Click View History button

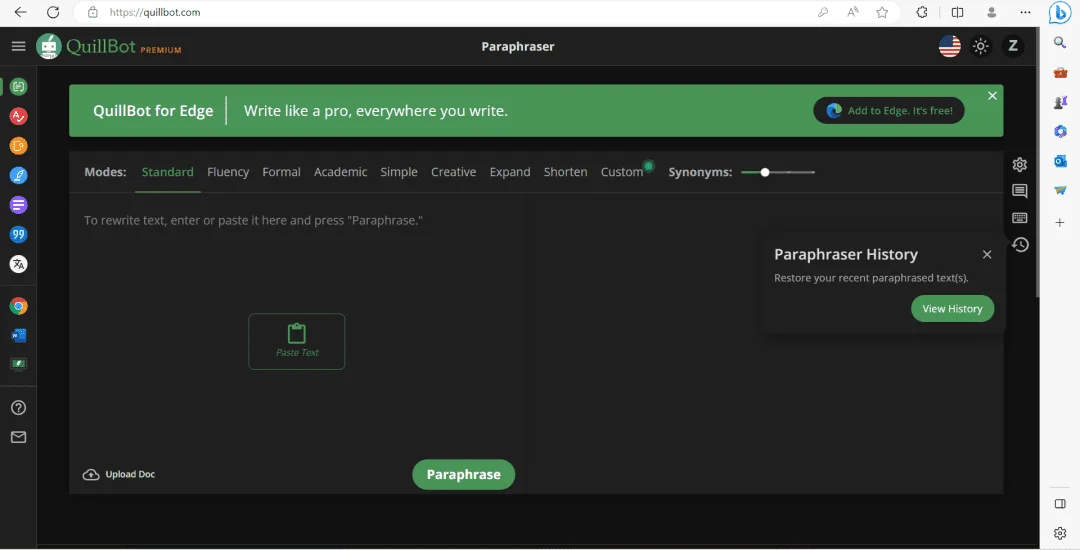click(953, 308)
